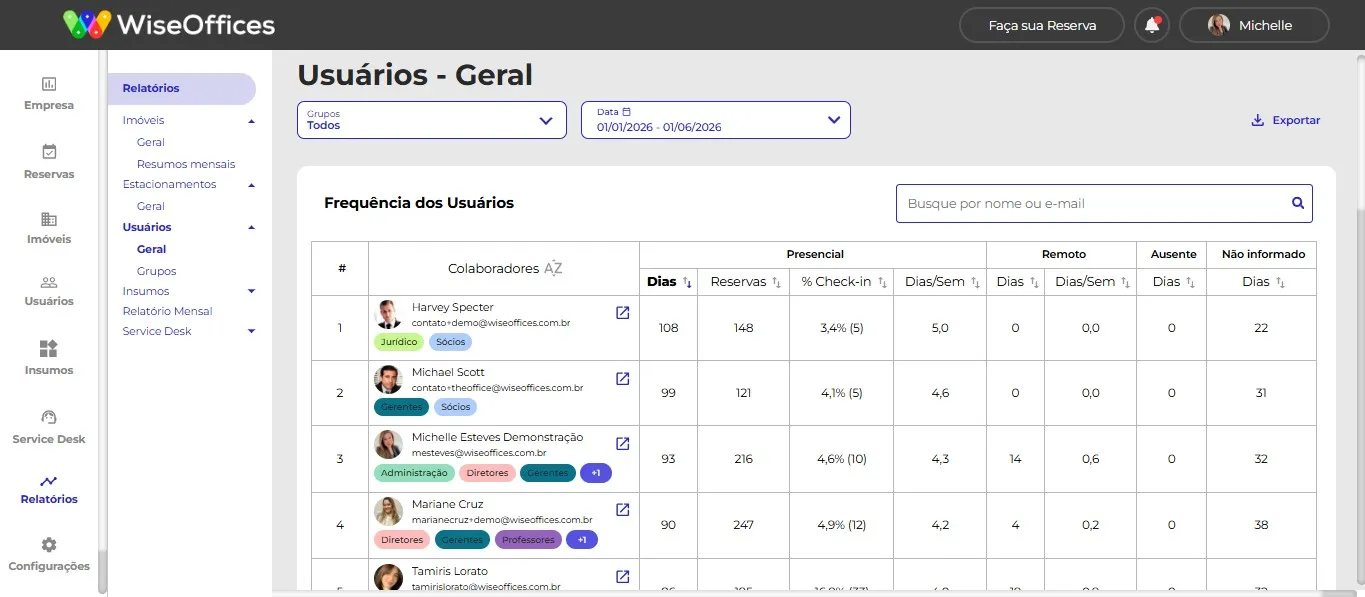Click Jurídico tag for Harvey Specter
Viewport: 1365px width, 597px height.
pos(399,342)
